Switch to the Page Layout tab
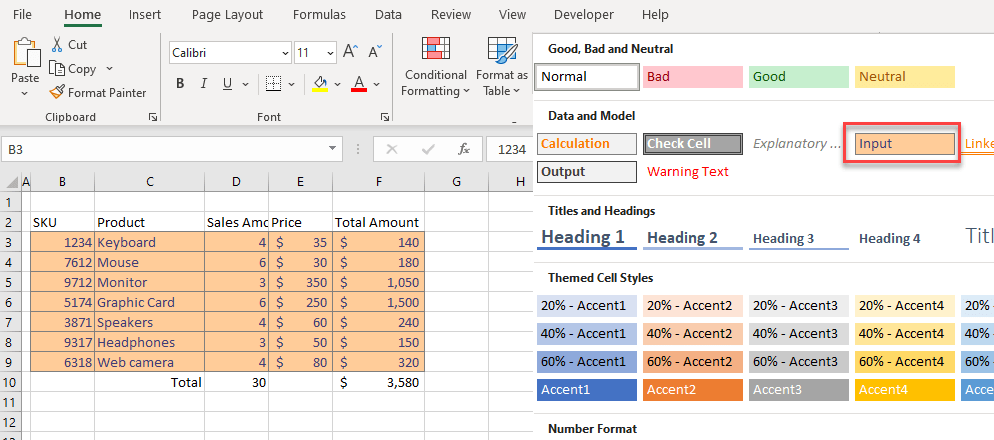This screenshot has width=994, height=440. (x=227, y=15)
